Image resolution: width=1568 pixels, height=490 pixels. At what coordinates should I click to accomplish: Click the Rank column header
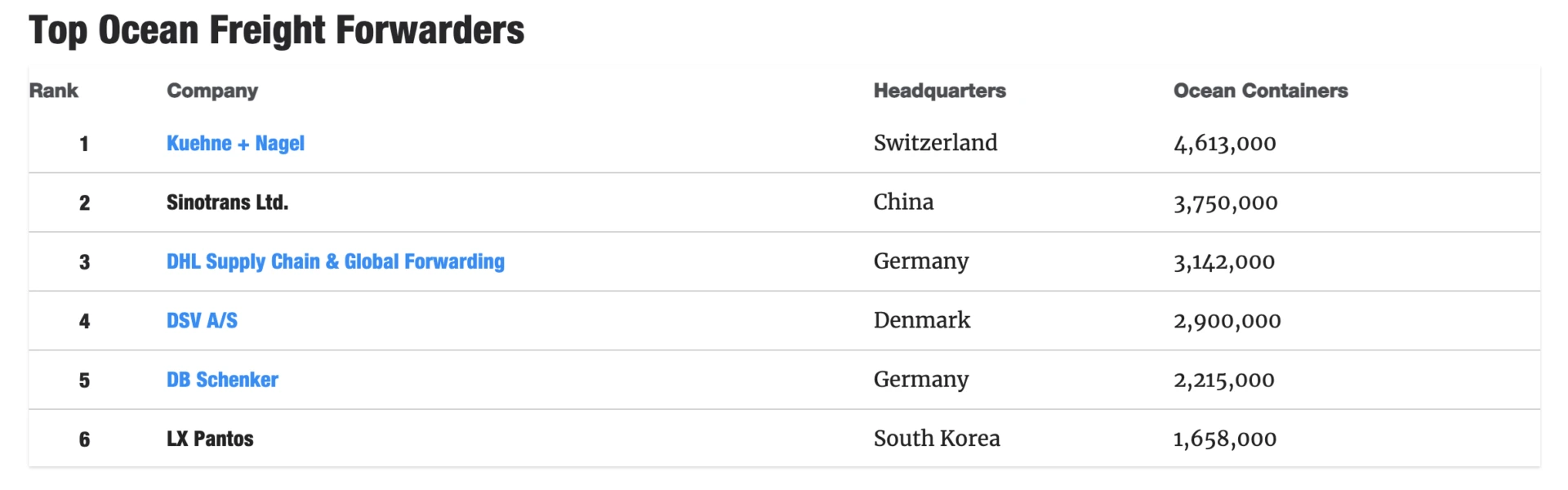[54, 91]
